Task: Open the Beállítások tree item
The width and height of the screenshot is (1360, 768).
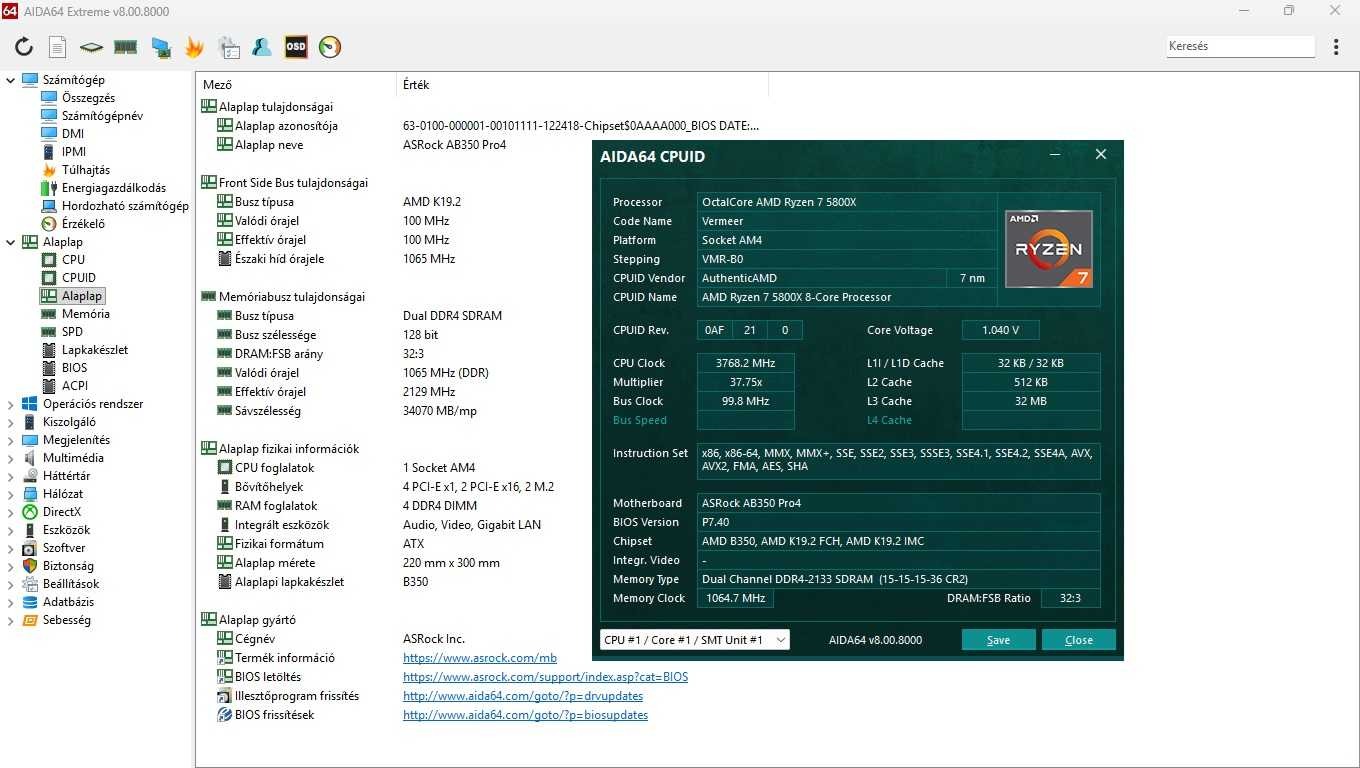Action: 71,584
